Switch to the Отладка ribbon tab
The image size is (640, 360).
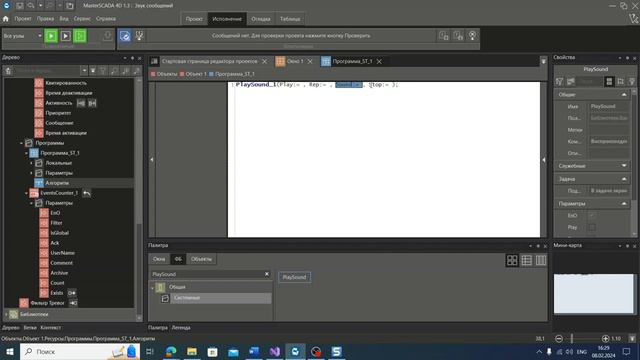[261, 19]
